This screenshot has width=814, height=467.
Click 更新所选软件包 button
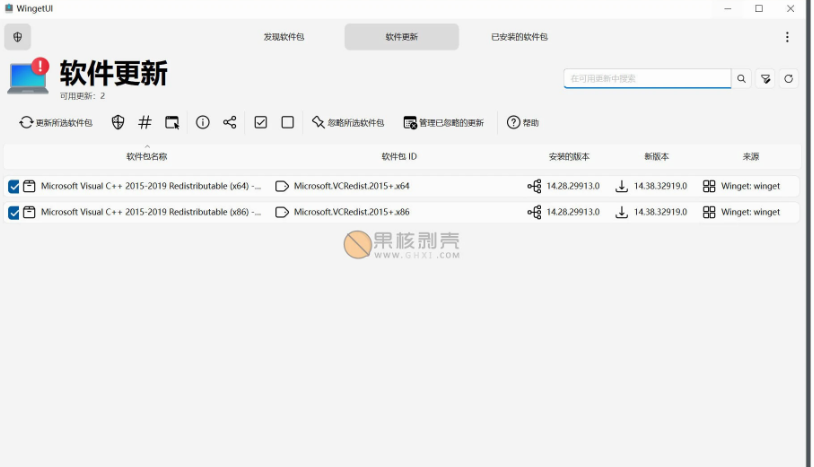coord(56,122)
